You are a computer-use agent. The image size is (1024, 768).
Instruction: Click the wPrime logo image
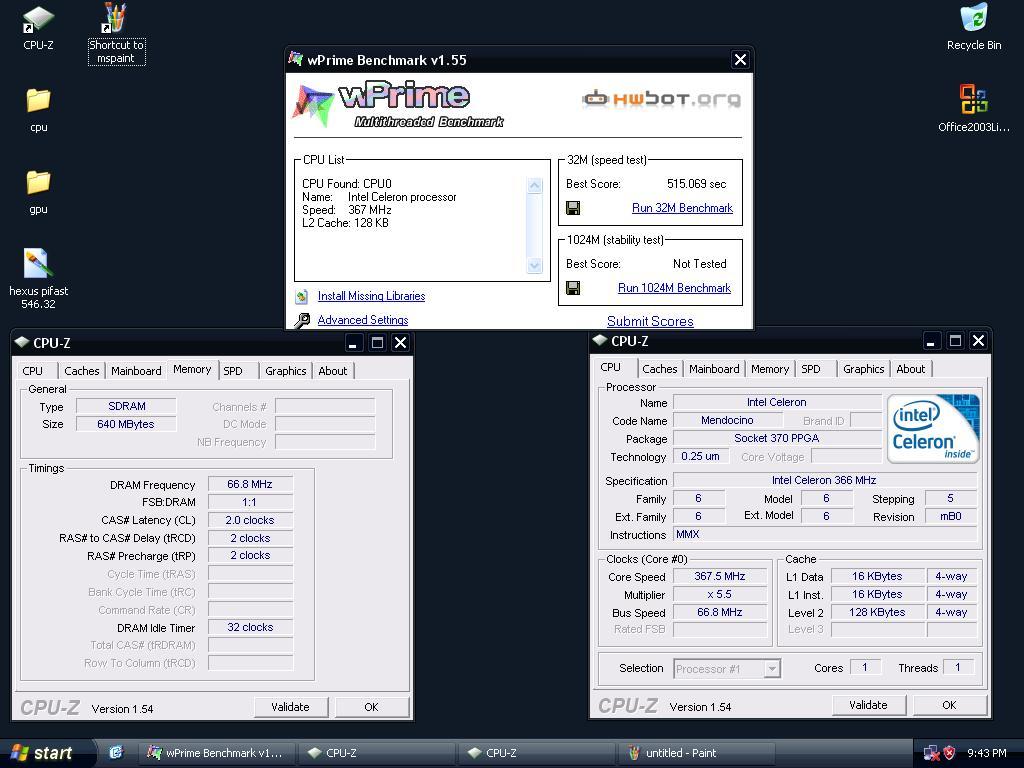(x=398, y=104)
